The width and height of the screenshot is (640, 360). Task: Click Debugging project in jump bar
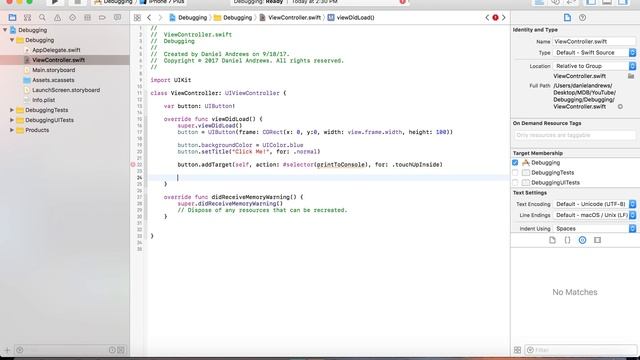click(188, 18)
